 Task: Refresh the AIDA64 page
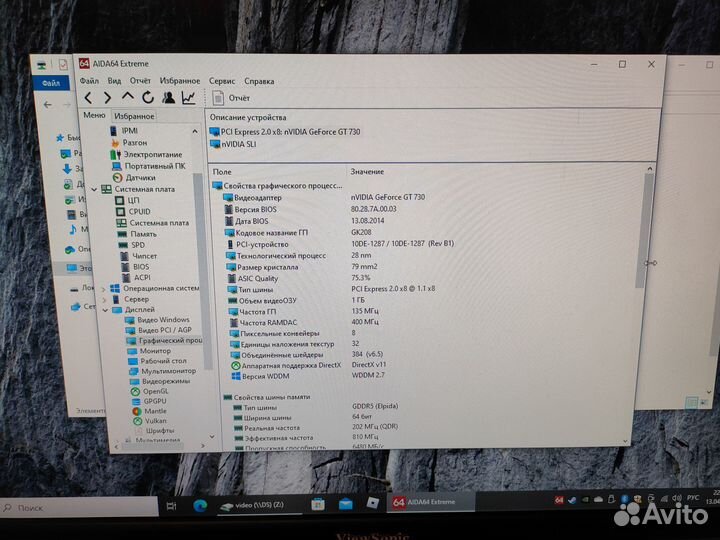[x=148, y=97]
